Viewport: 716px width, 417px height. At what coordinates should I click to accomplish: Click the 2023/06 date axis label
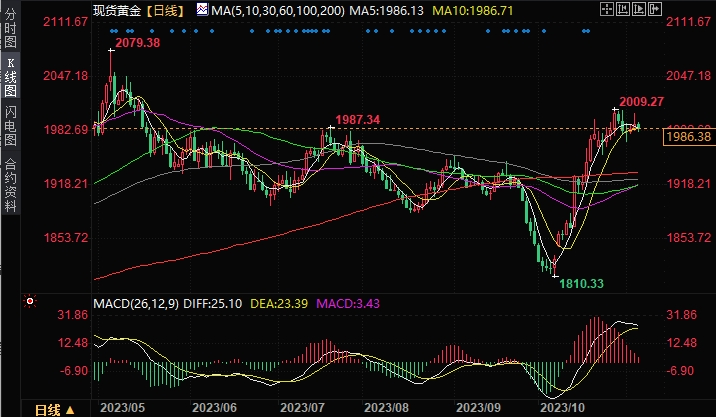pyautogui.click(x=214, y=407)
